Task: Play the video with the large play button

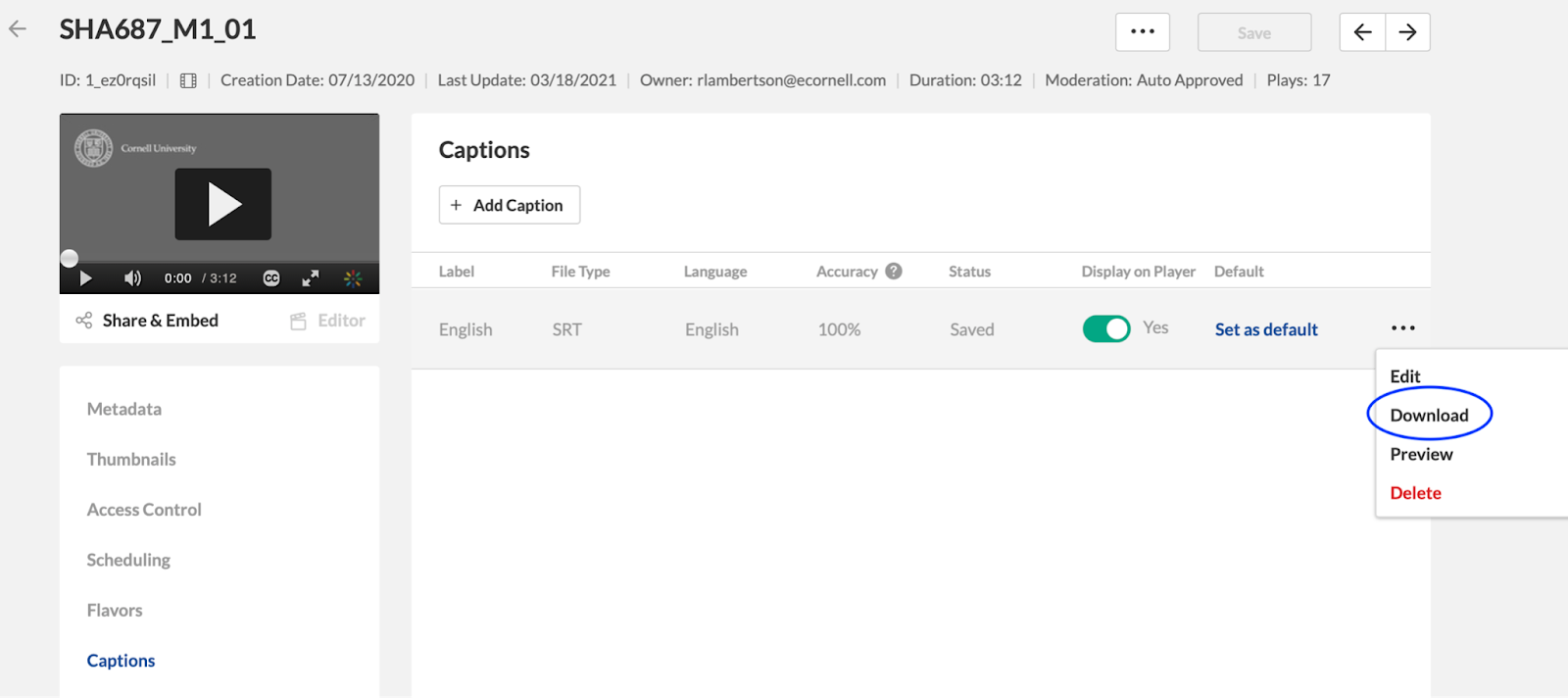Action: [x=223, y=204]
